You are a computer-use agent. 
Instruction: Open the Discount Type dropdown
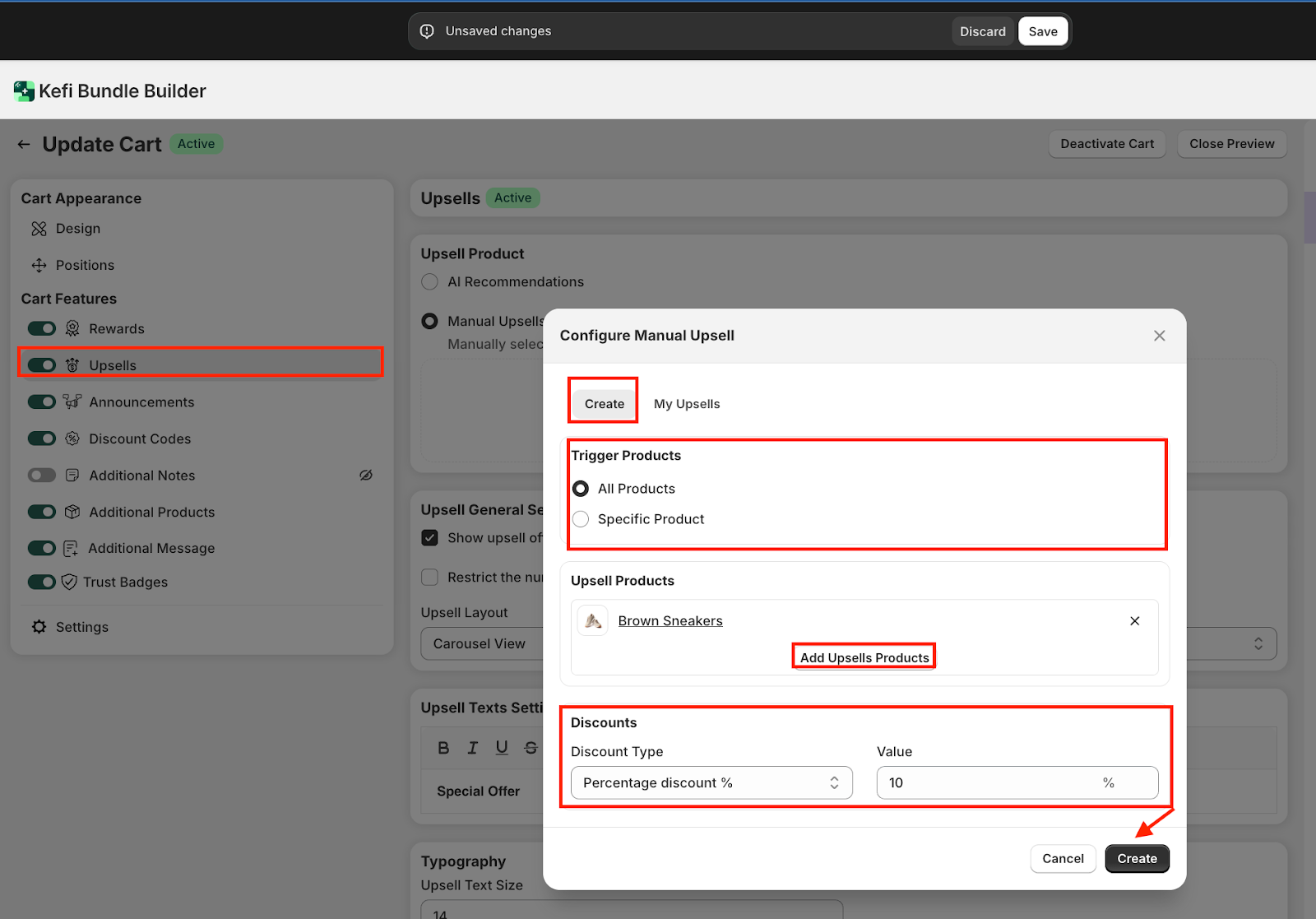[711, 783]
